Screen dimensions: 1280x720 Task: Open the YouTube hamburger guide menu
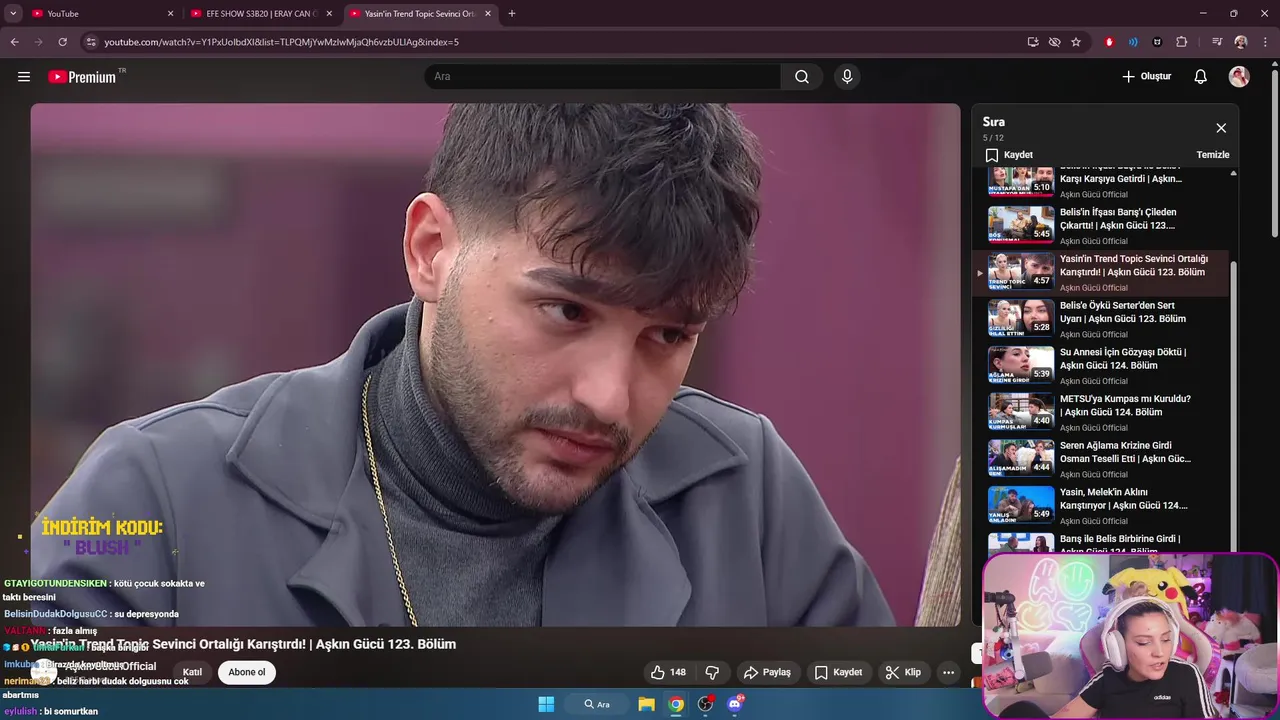point(24,76)
